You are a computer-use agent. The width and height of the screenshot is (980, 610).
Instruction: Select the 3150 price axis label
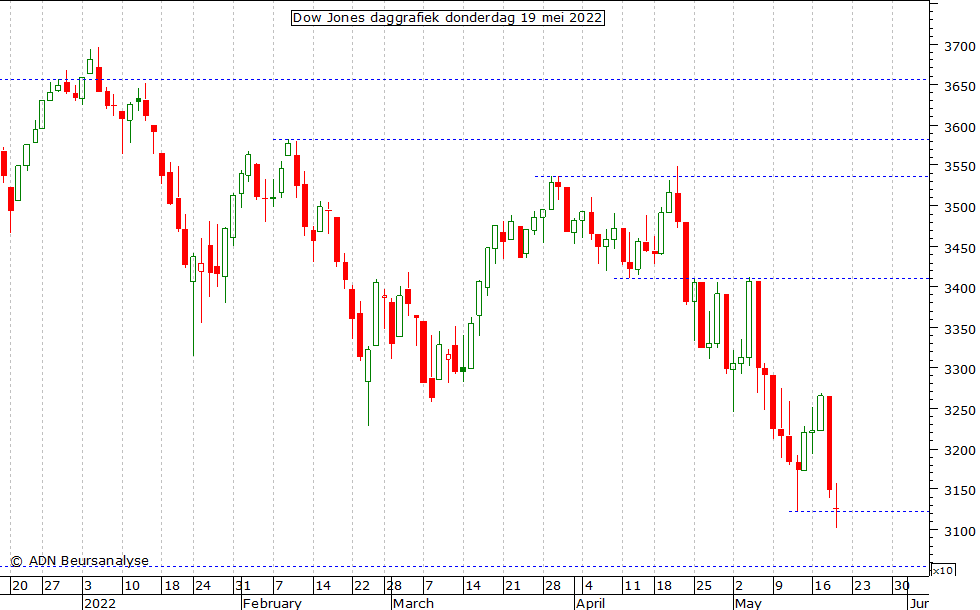point(959,491)
